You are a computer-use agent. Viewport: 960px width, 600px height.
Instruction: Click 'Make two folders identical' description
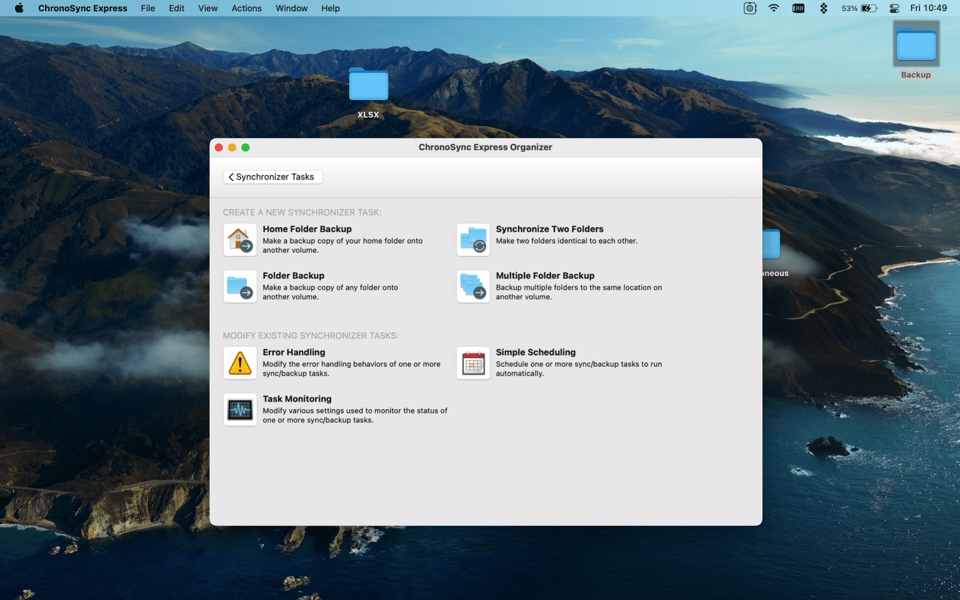click(566, 241)
